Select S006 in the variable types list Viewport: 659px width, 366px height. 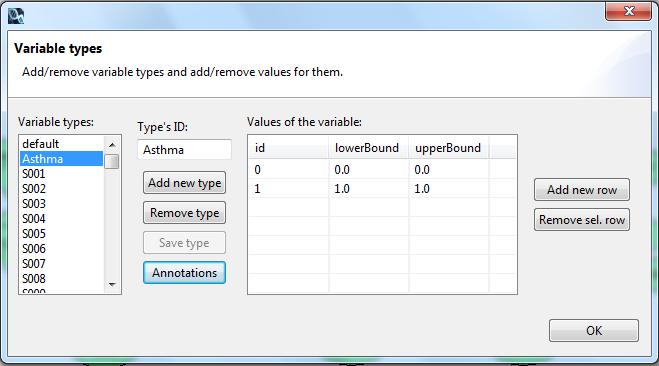[x=61, y=249]
